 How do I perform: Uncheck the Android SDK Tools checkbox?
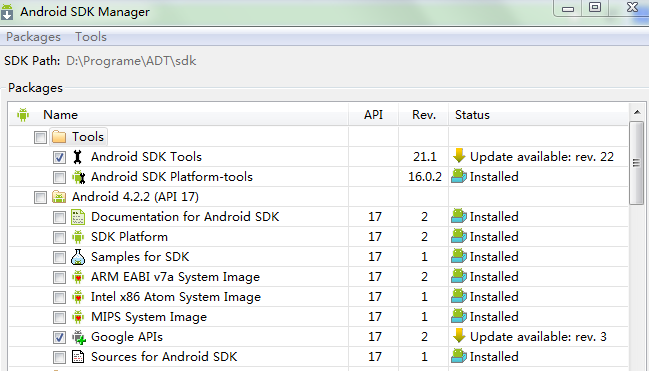pos(59,157)
